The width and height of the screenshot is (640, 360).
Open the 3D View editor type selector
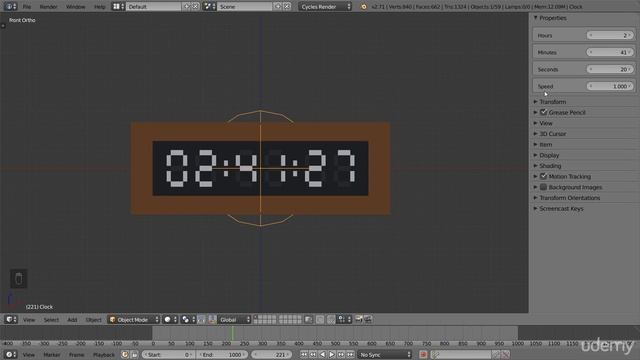[x=11, y=320]
